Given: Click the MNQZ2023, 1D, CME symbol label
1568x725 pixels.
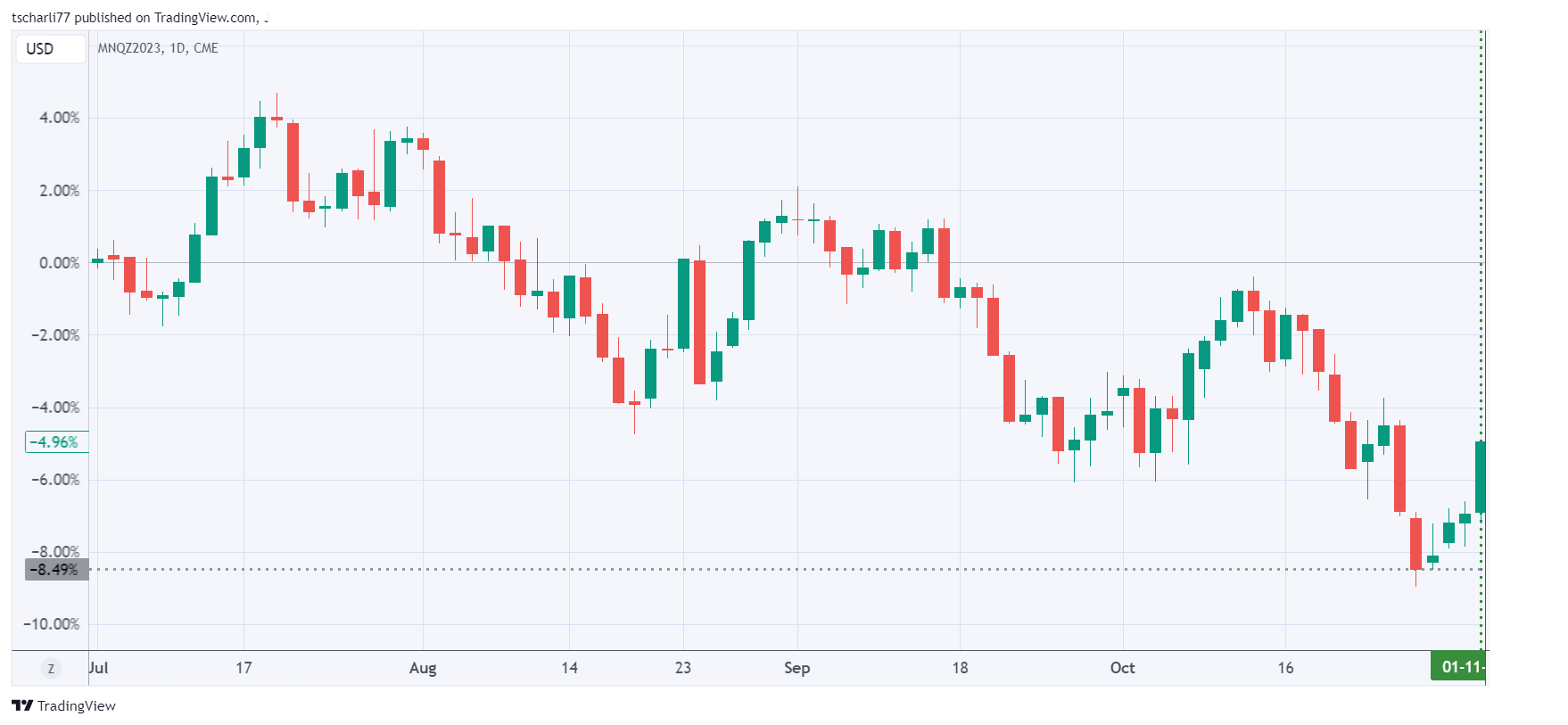Looking at the screenshot, I should [158, 48].
